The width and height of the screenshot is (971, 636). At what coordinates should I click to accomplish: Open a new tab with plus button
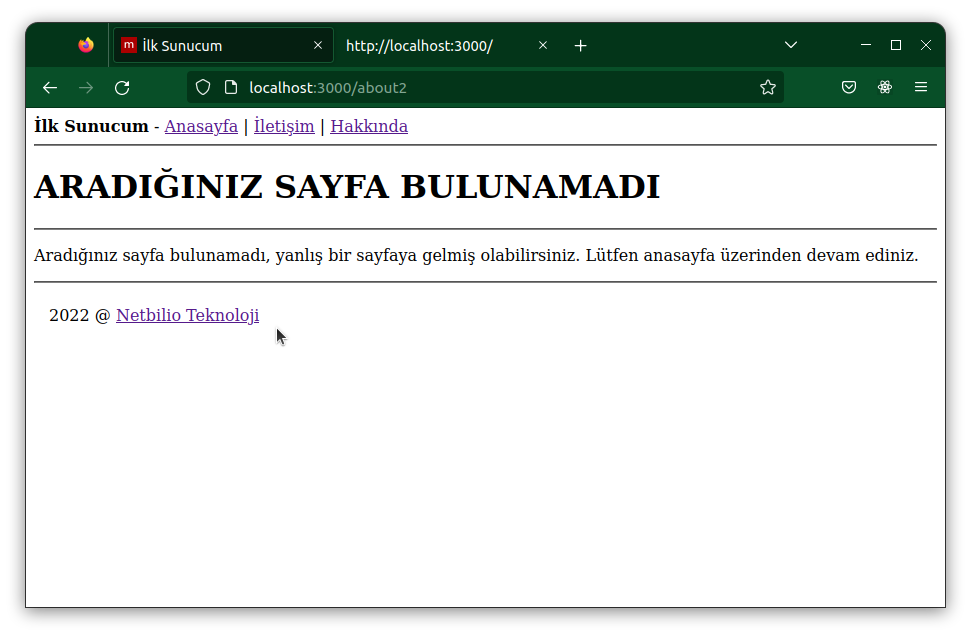click(x=580, y=46)
